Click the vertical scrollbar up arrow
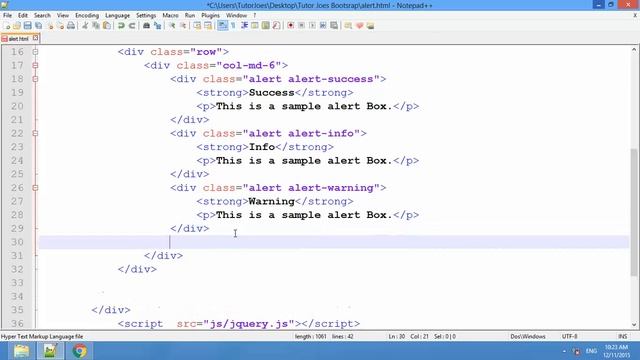Screen dimensions: 640x360 click(x=634, y=50)
